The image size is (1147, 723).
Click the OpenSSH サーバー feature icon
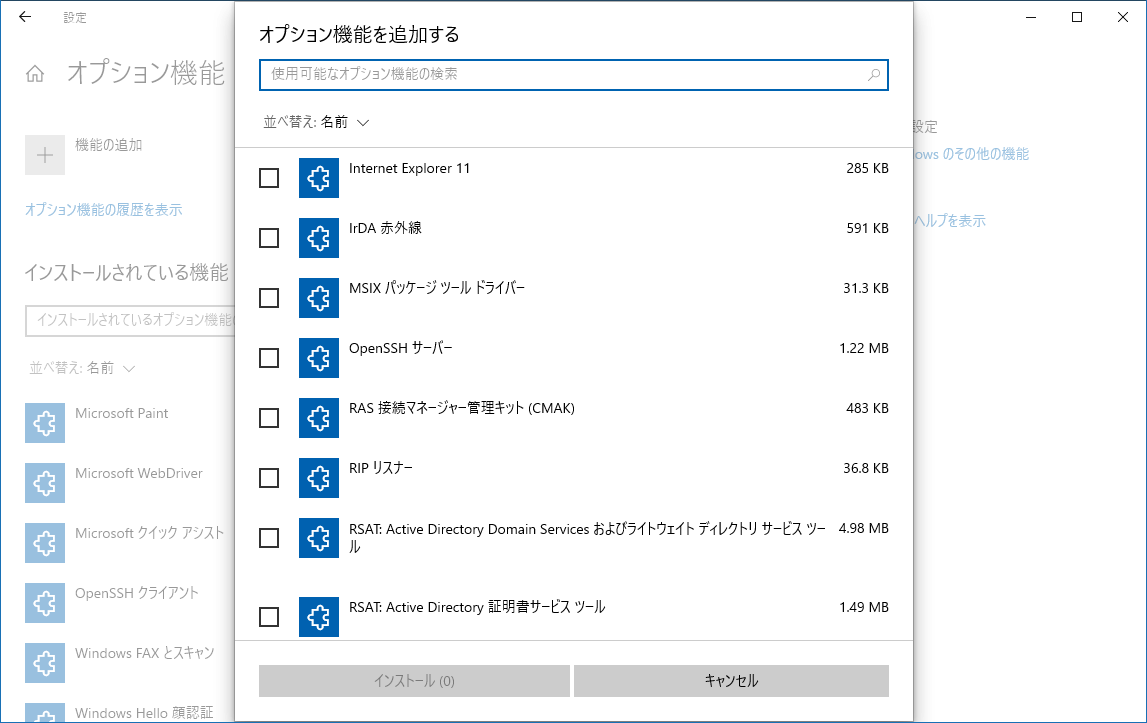coord(318,358)
